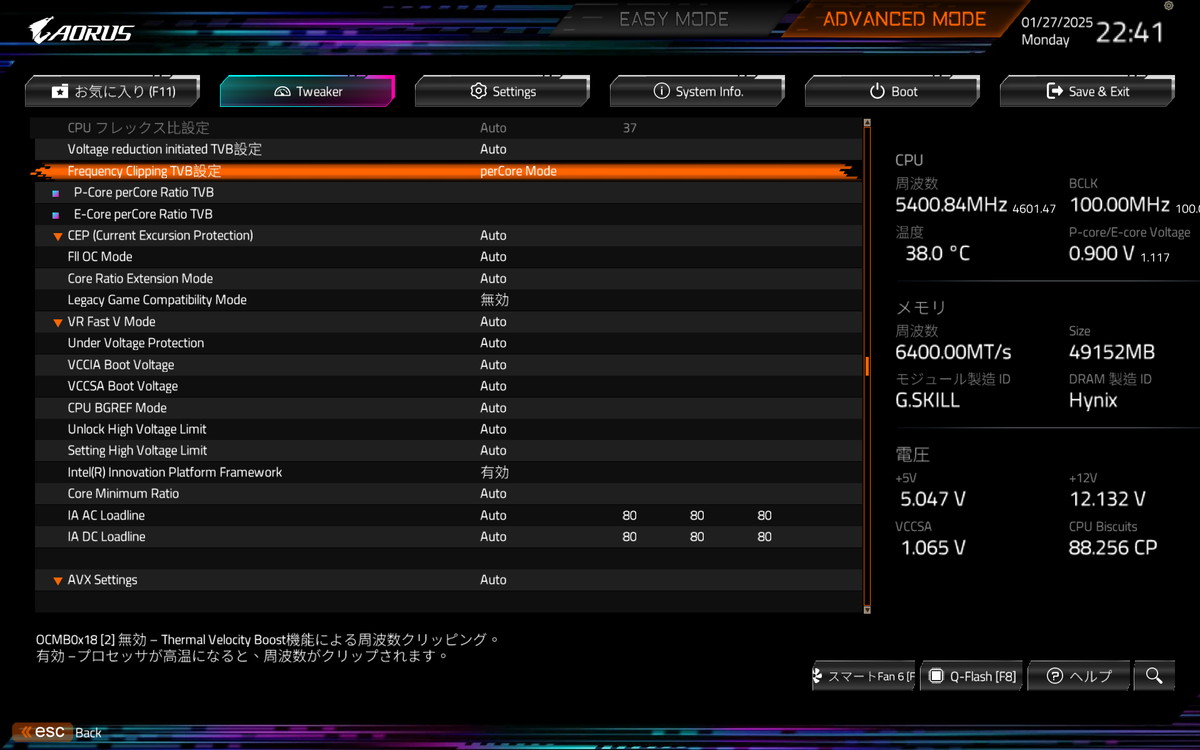Click the gear icon on Settings tab

pos(478,91)
